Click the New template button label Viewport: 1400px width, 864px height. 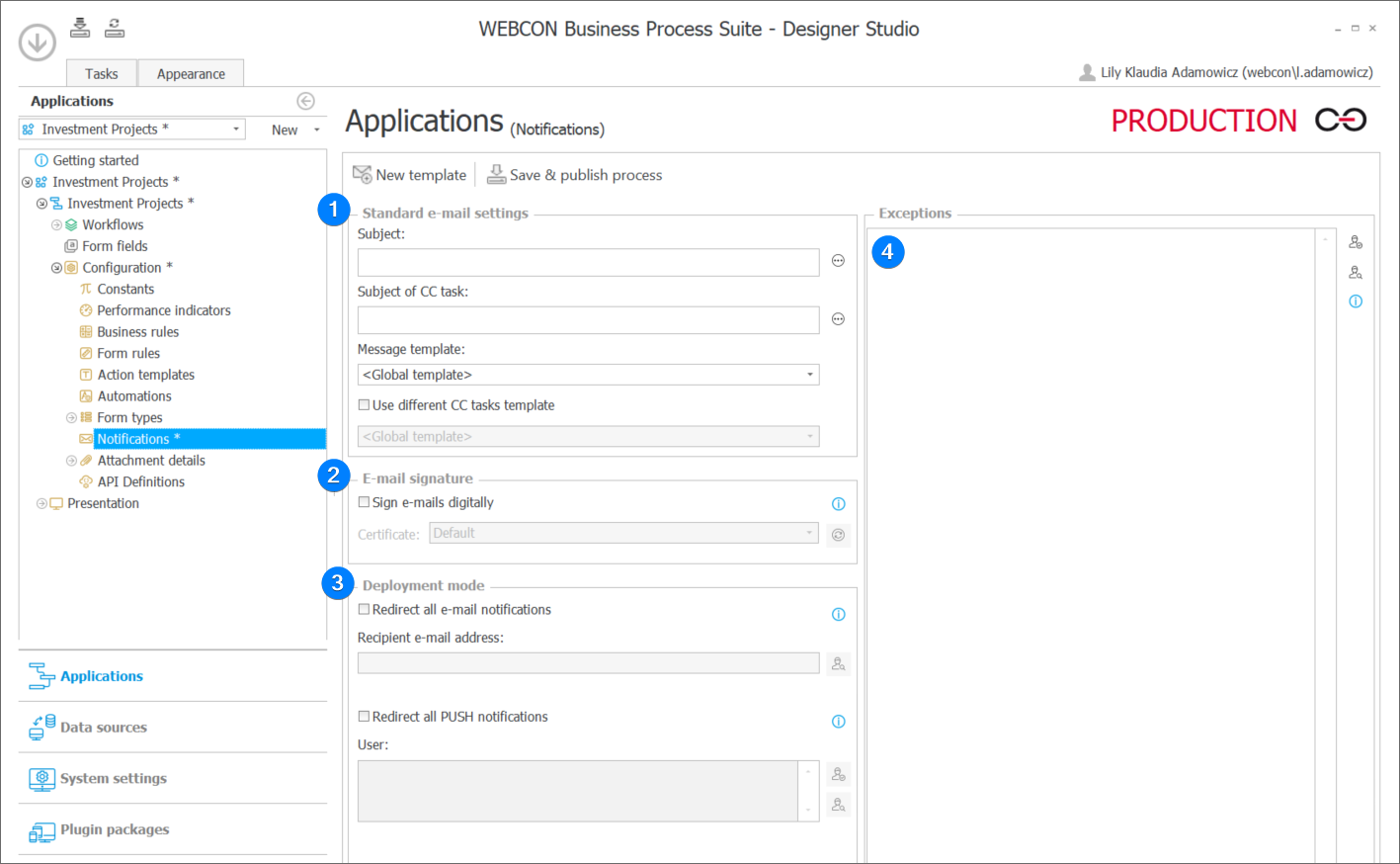pyautogui.click(x=421, y=175)
